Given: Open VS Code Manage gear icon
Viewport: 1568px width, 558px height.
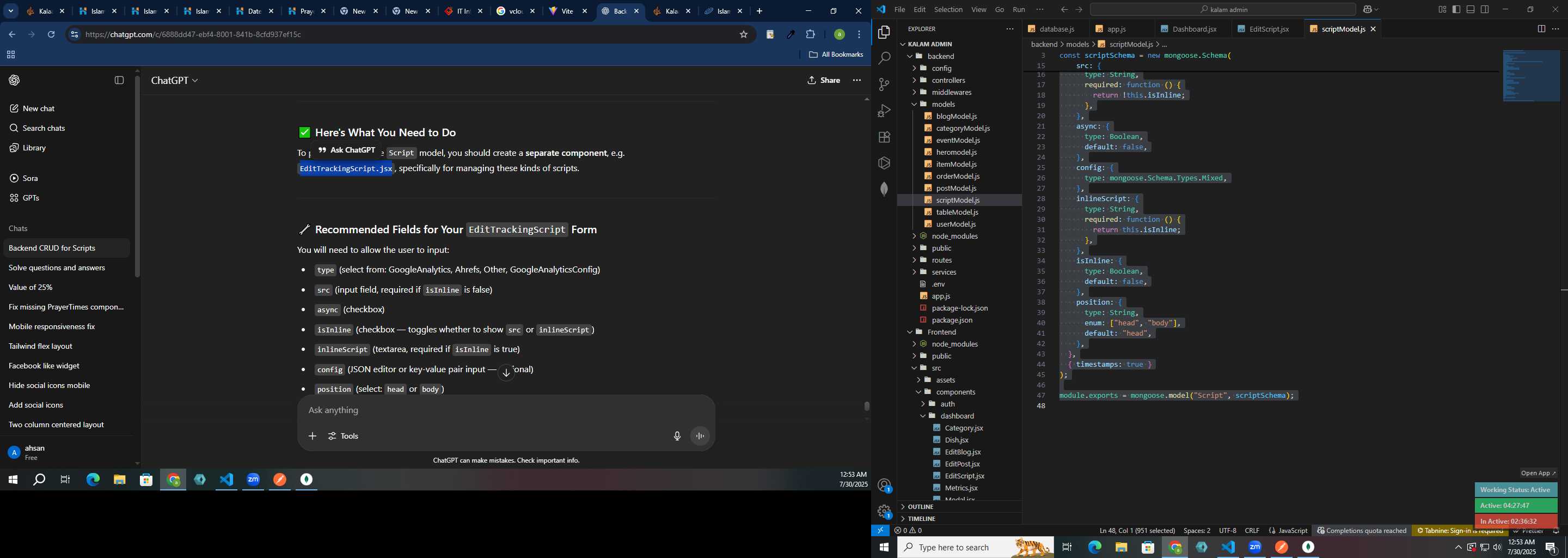Looking at the screenshot, I should [884, 512].
